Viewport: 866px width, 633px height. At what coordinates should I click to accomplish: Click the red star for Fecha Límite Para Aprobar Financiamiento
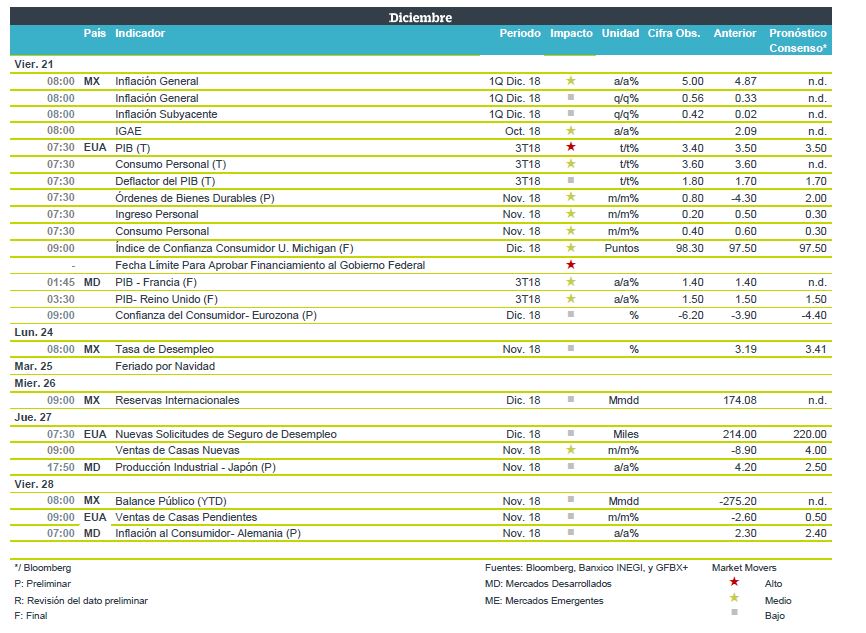(571, 265)
